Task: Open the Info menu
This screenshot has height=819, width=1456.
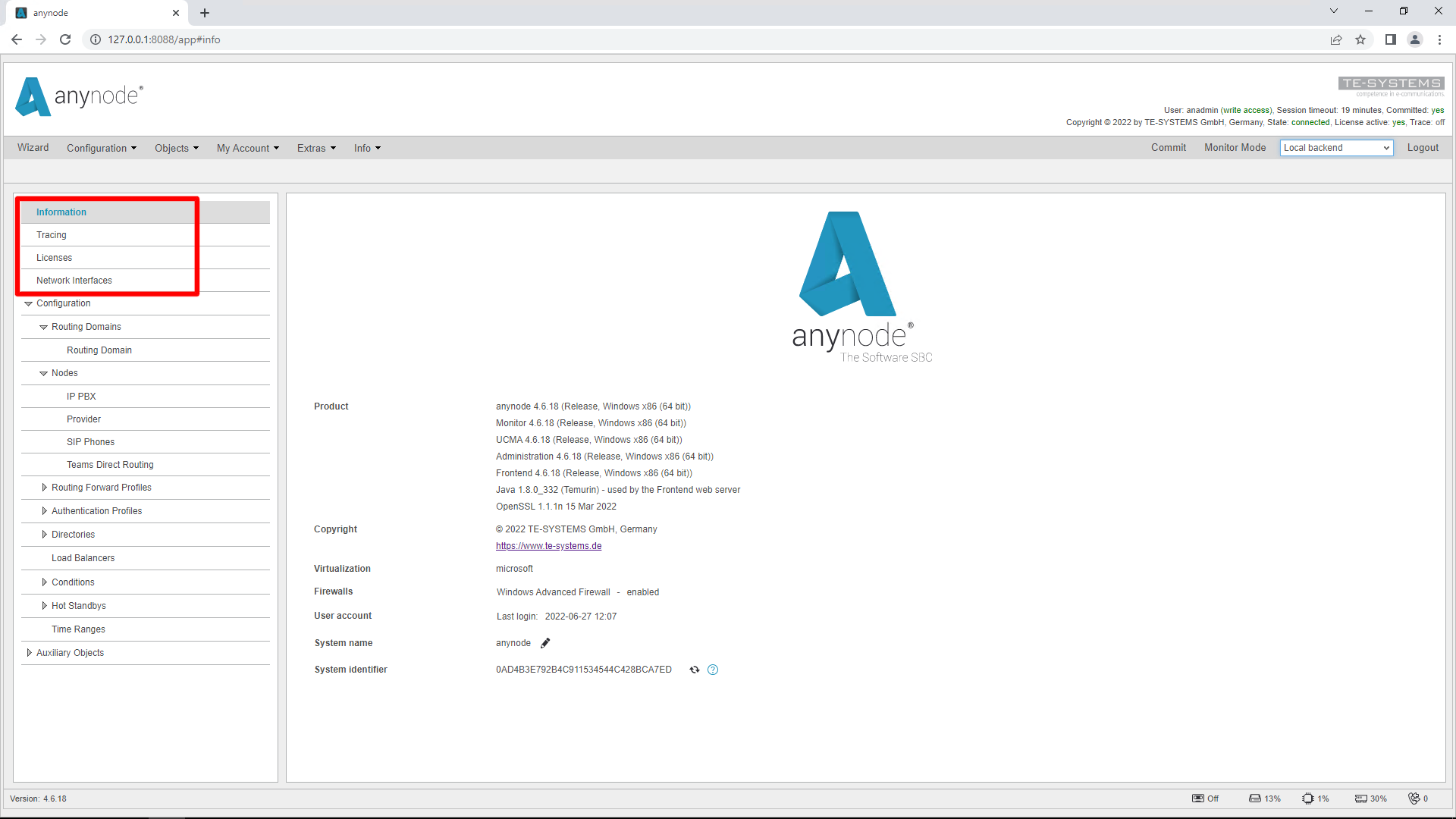Action: (367, 148)
